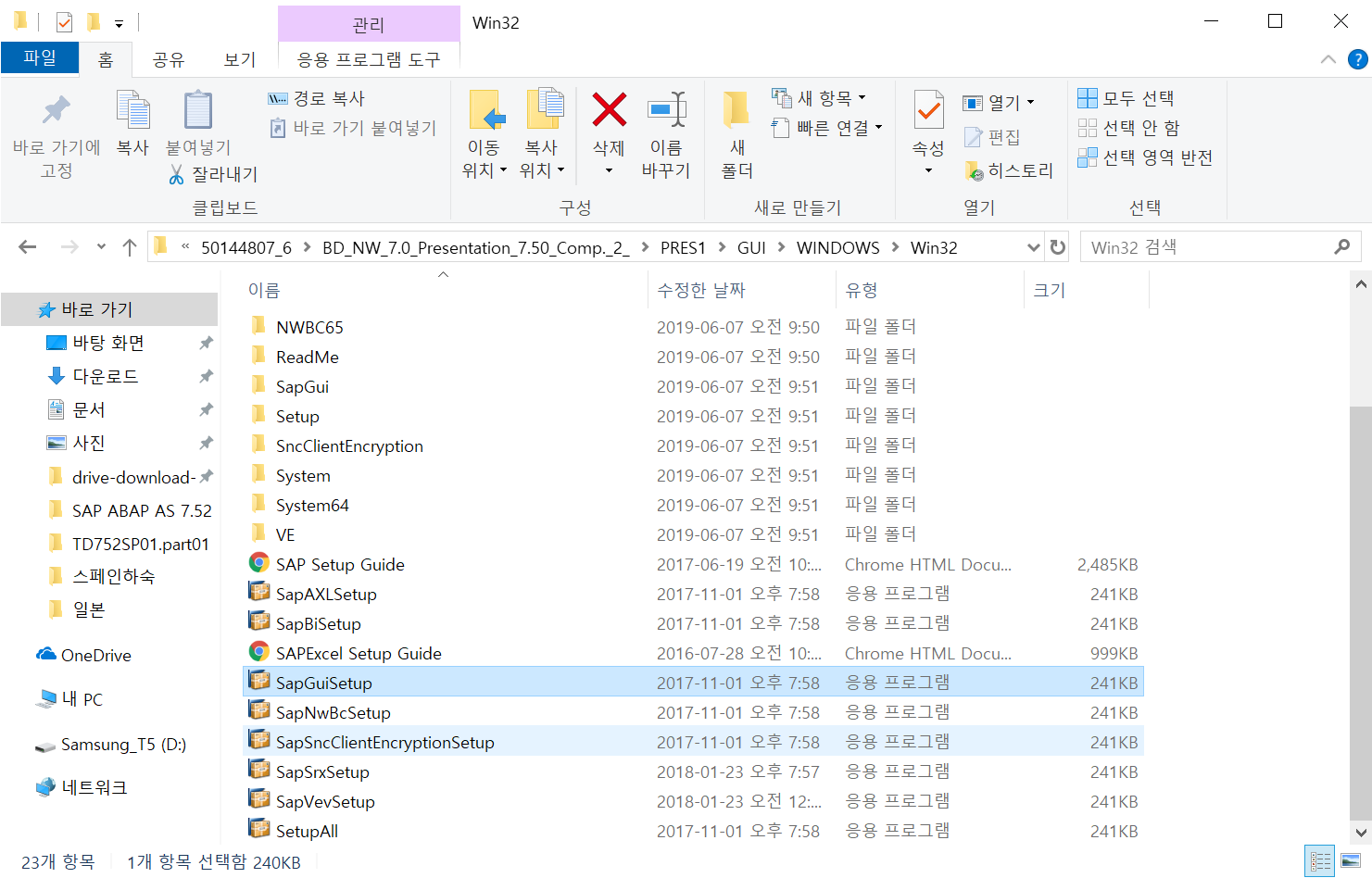The image size is (1372, 878).
Task: Sort by Date modified (수정한 날짜) header
Action: (x=701, y=290)
